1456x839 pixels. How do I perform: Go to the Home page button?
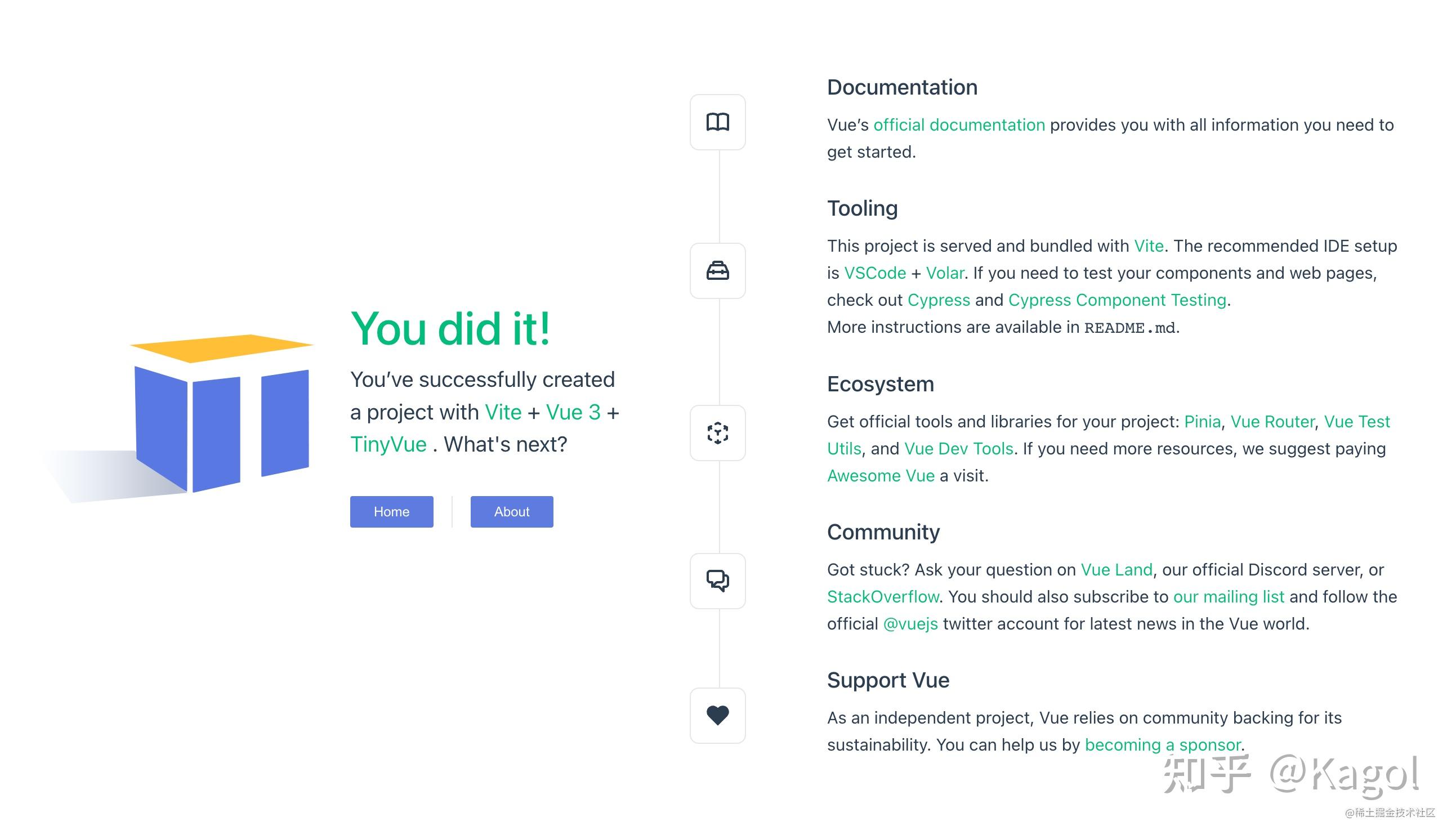click(x=391, y=512)
